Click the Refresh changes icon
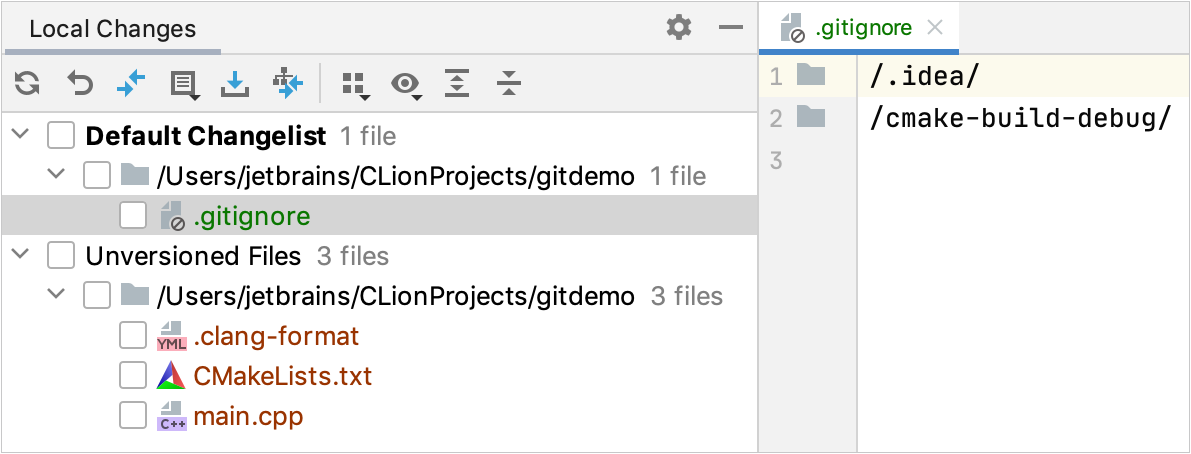The height and width of the screenshot is (454, 1191). click(x=27, y=85)
